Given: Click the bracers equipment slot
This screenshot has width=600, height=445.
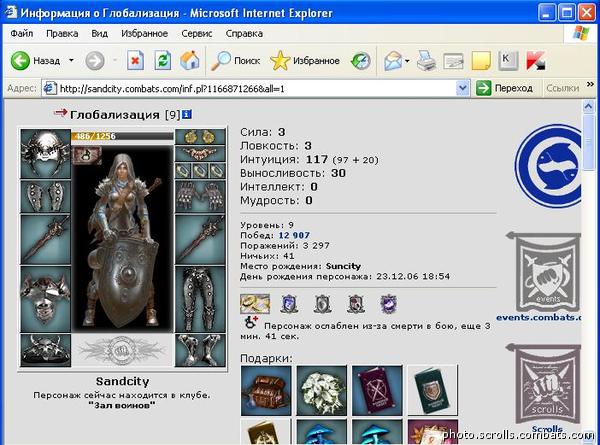Looking at the screenshot, I should pos(45,197).
